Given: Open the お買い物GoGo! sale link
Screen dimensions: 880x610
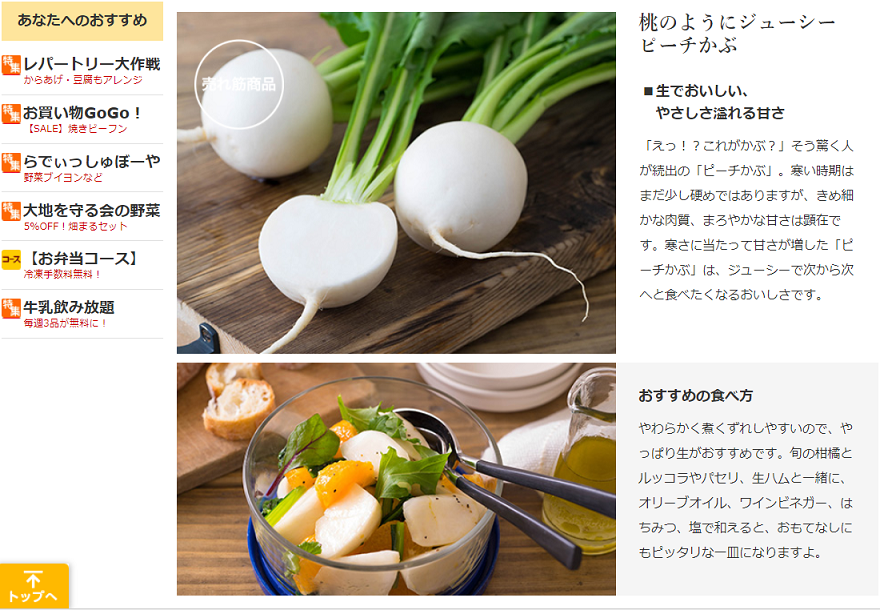Looking at the screenshot, I should (x=82, y=120).
